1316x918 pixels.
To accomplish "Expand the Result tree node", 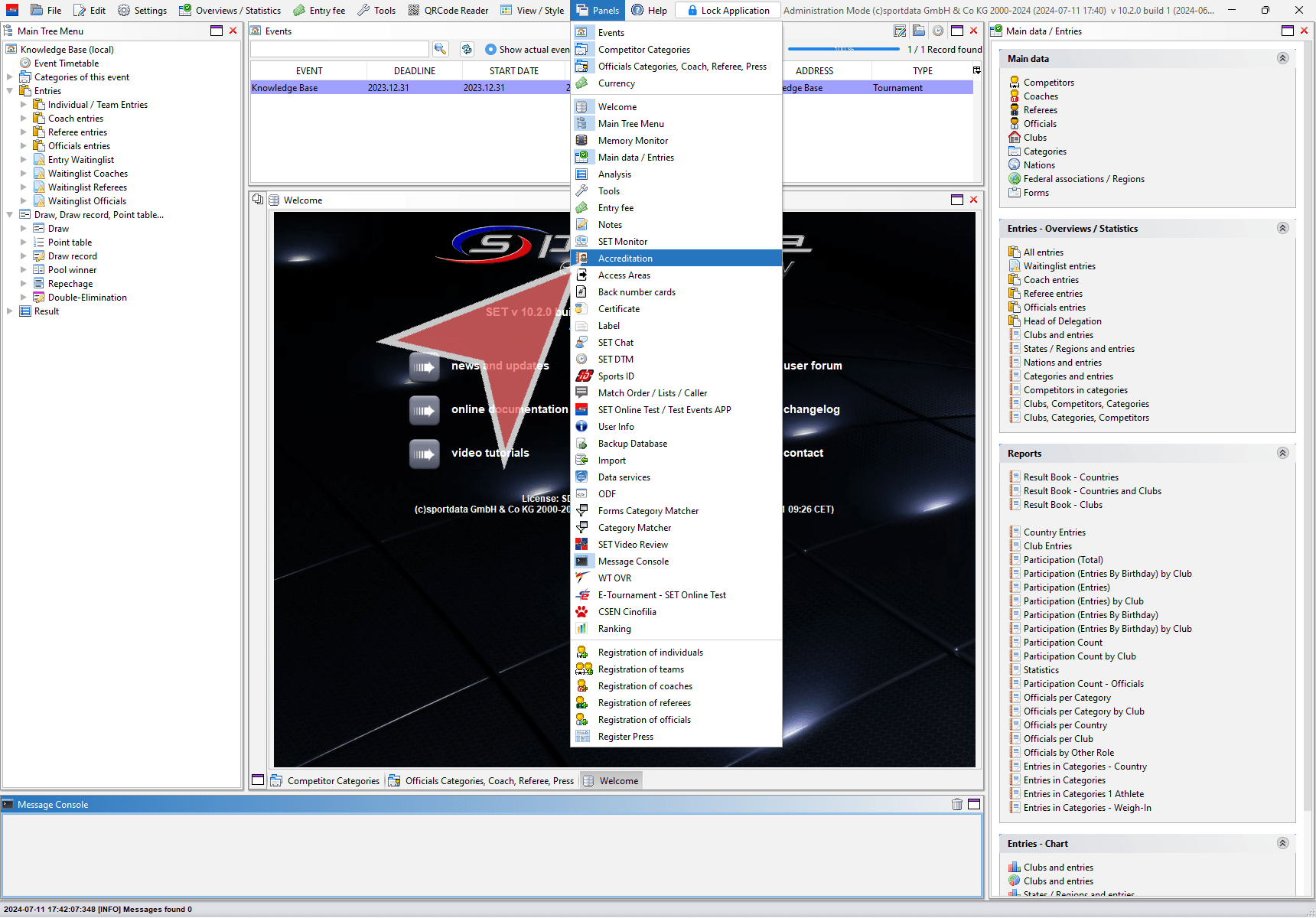I will [x=10, y=311].
